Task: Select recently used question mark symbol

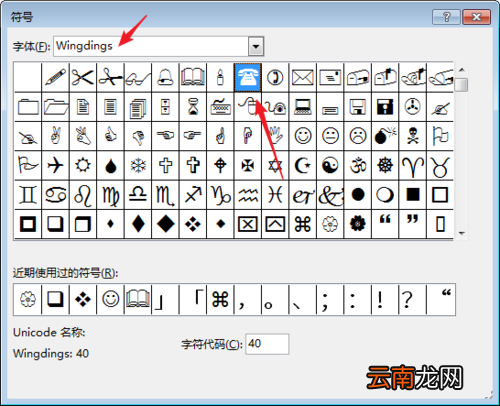Action: 407,299
